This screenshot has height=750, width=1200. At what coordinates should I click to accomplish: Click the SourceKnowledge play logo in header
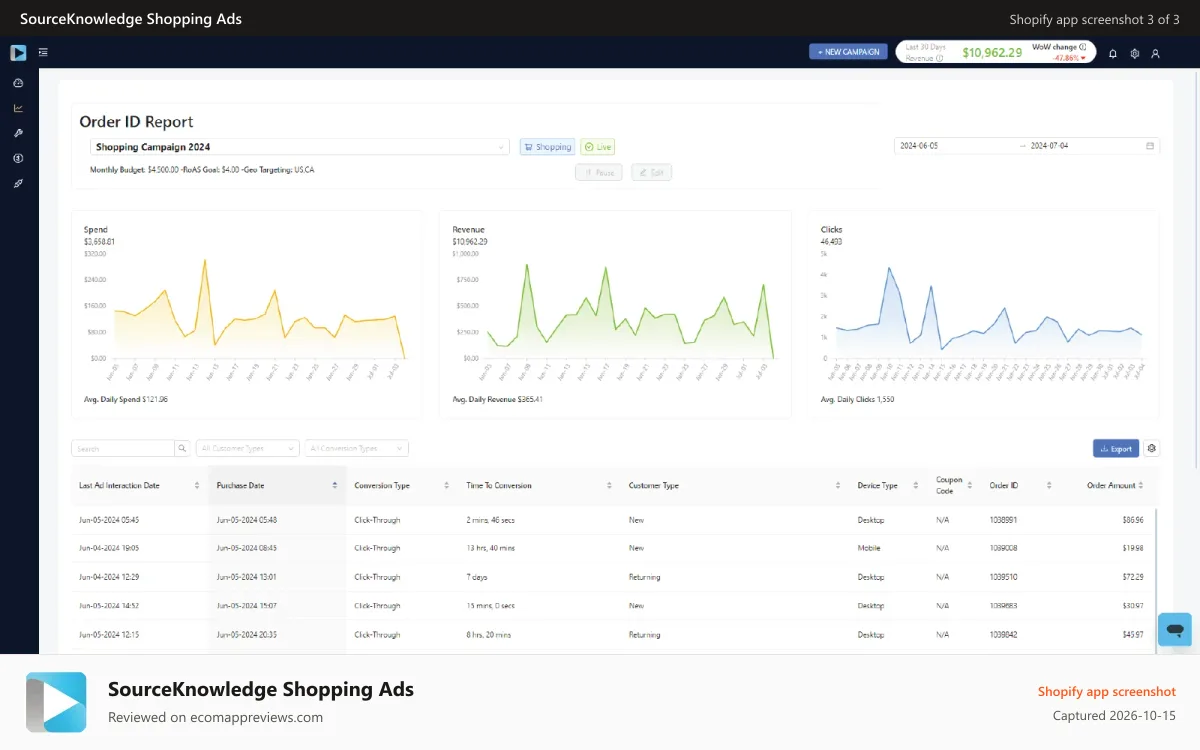18,52
